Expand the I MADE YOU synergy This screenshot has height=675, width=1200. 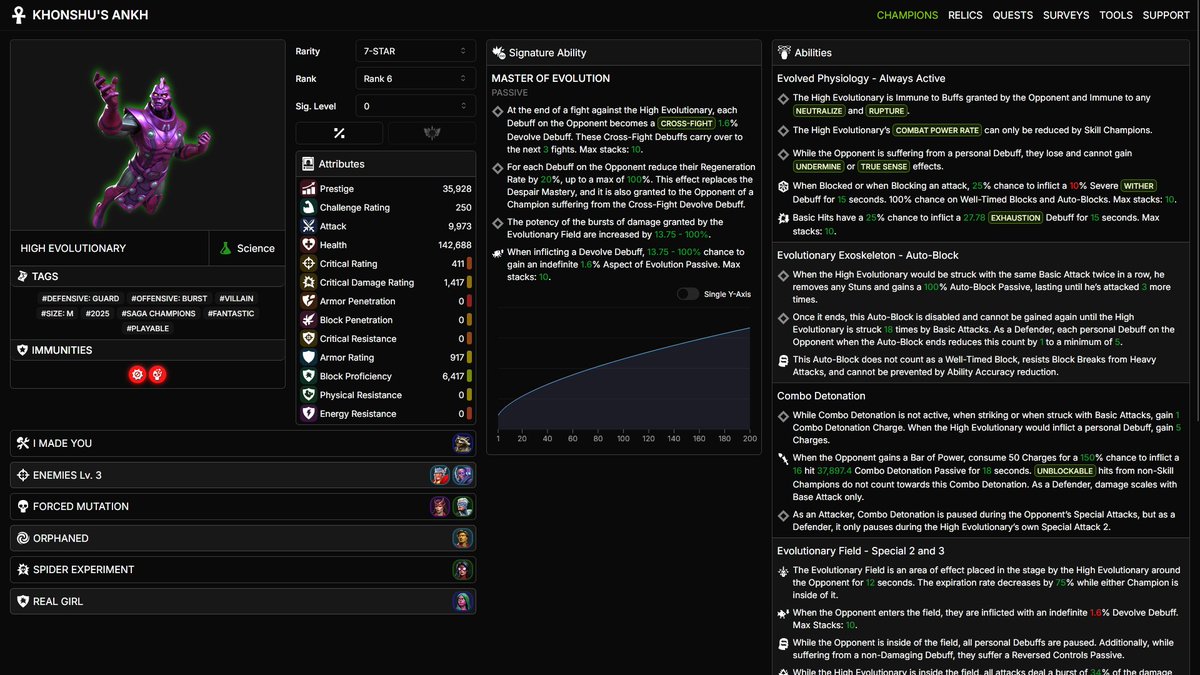[x=243, y=443]
